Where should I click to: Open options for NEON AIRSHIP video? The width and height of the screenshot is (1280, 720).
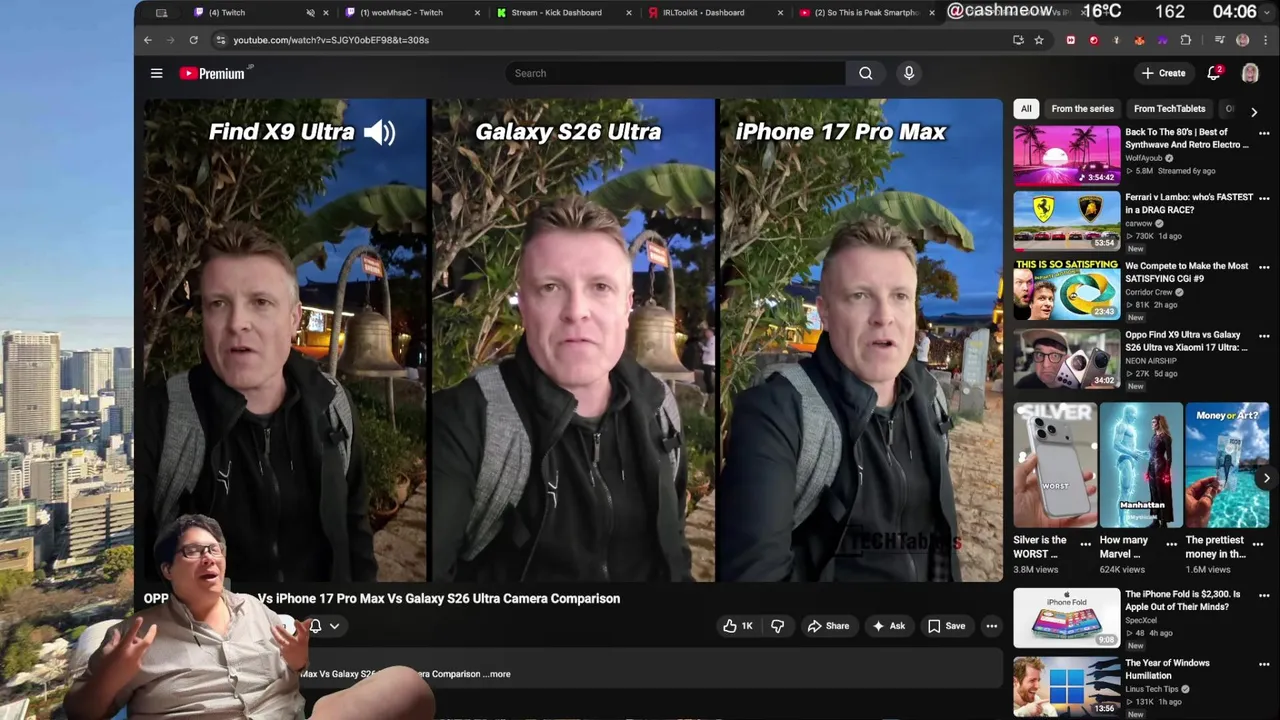click(1264, 336)
